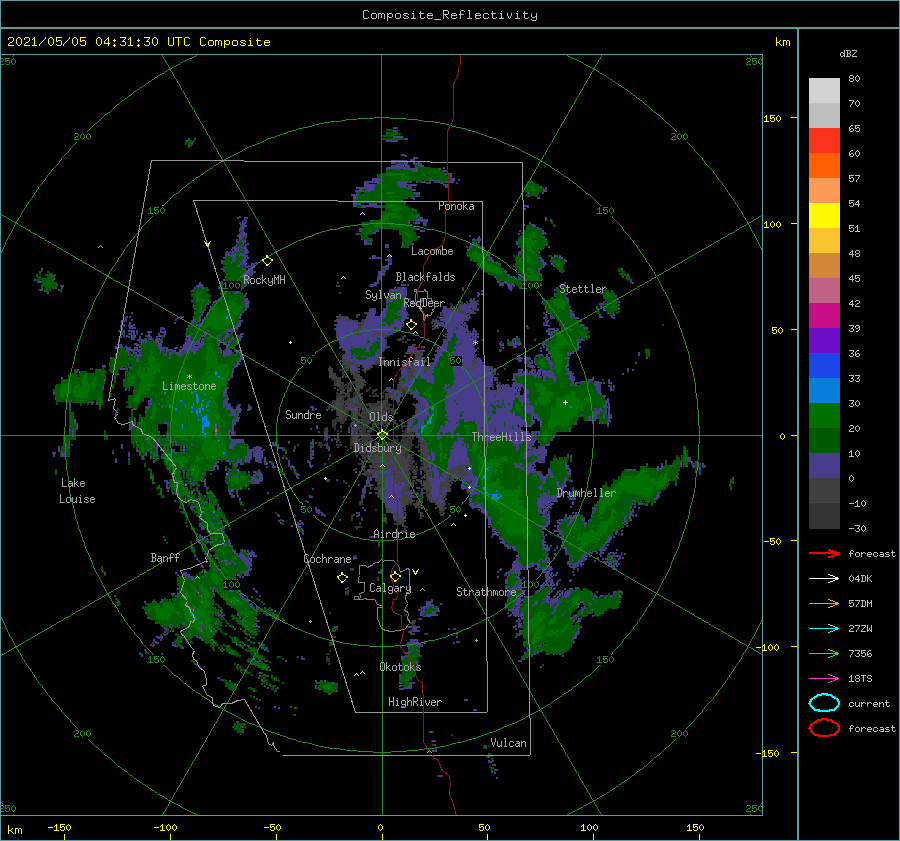Click the Lacombe city label

point(432,251)
